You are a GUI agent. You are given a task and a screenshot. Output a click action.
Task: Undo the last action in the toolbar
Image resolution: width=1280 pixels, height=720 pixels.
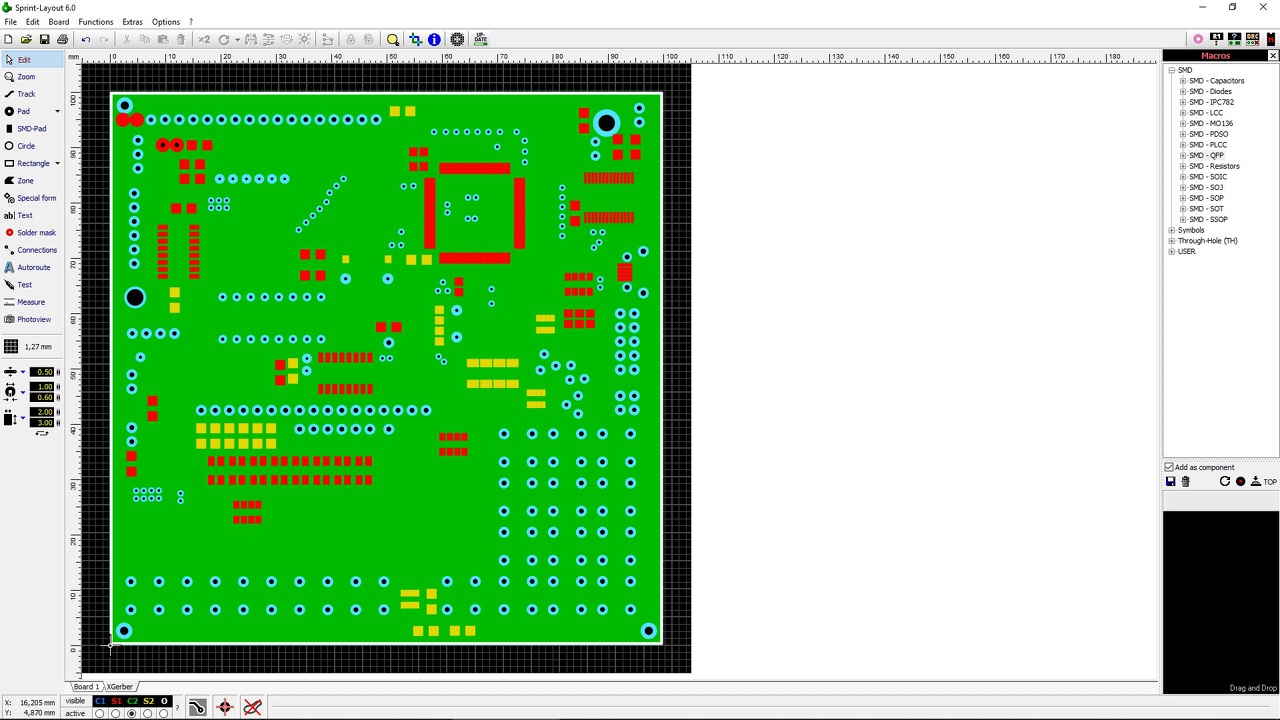(85, 39)
